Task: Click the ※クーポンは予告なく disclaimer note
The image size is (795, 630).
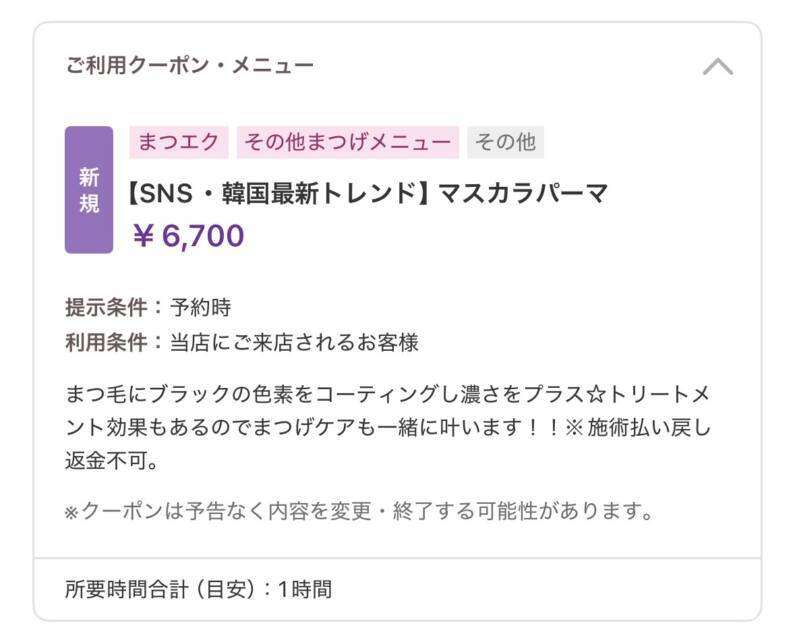Action: click(360, 512)
